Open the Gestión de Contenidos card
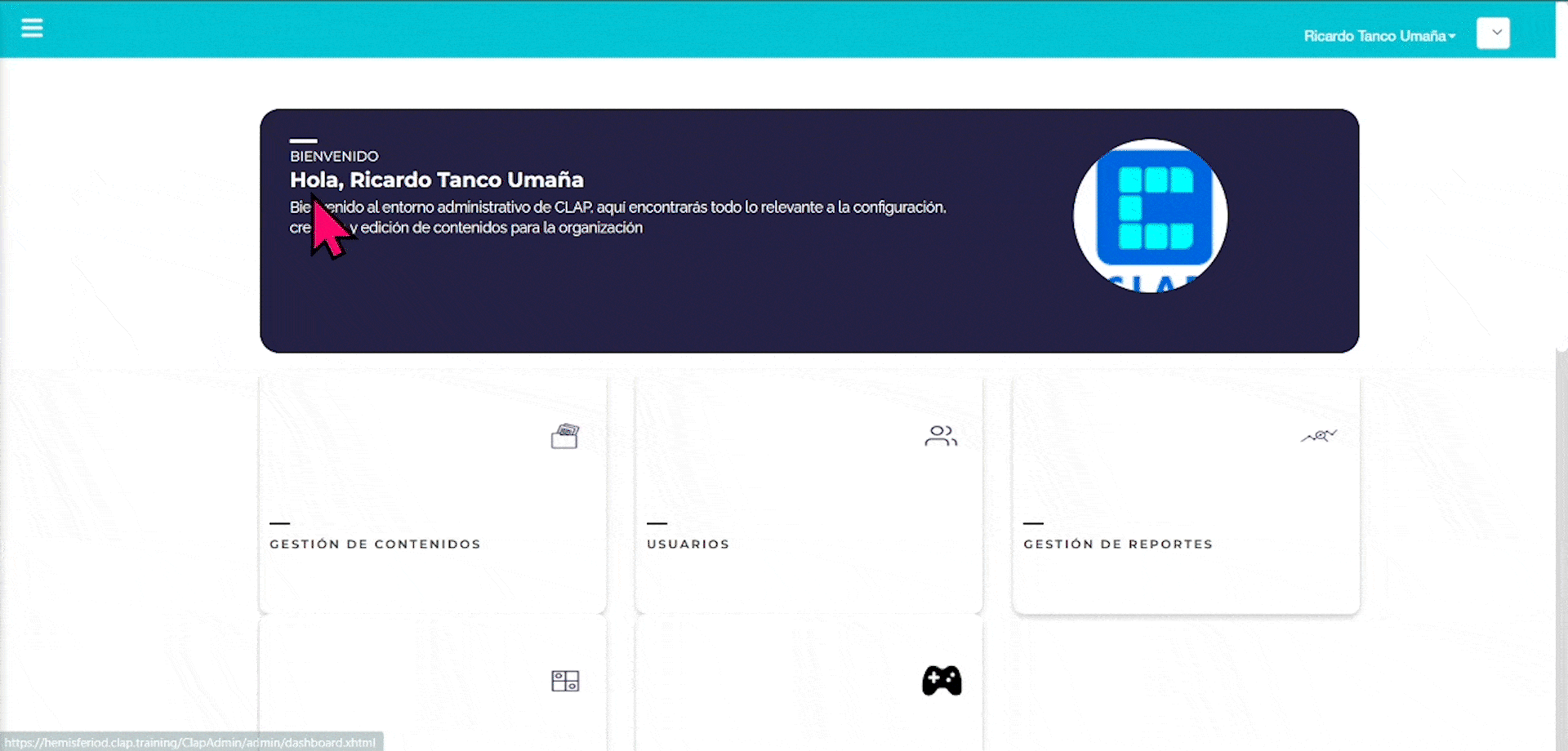Screen dimensions: 1568x751 click(x=433, y=495)
